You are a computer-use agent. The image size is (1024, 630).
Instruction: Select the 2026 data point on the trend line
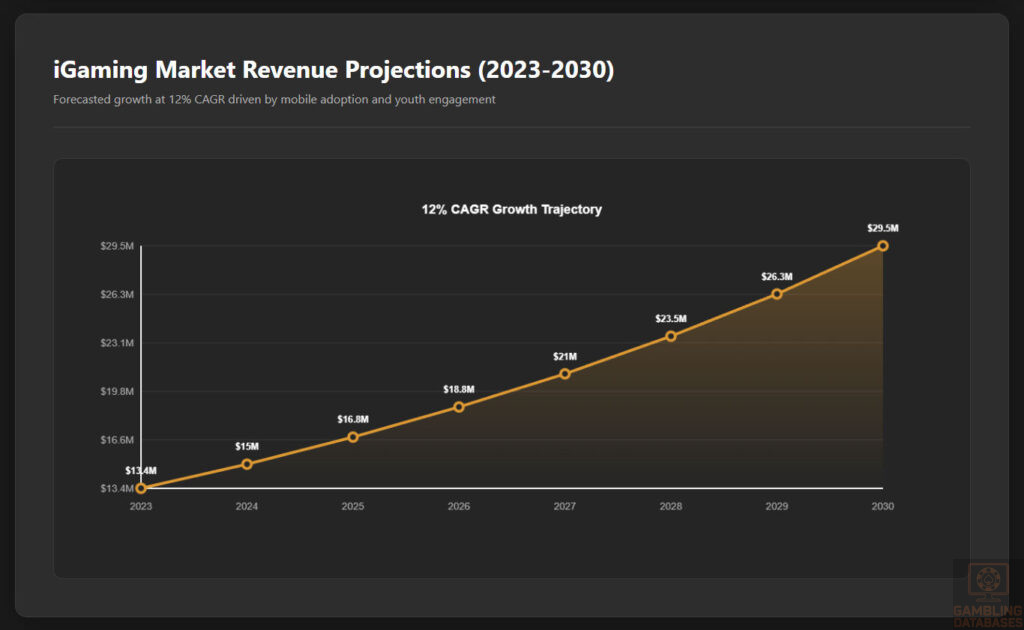pyautogui.click(x=459, y=407)
